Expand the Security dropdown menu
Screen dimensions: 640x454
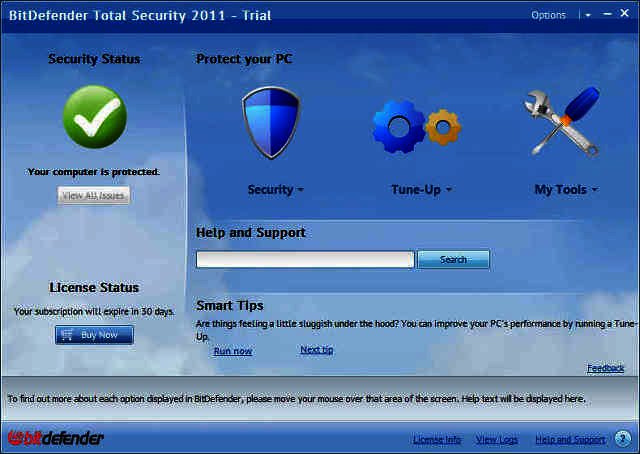(x=275, y=190)
